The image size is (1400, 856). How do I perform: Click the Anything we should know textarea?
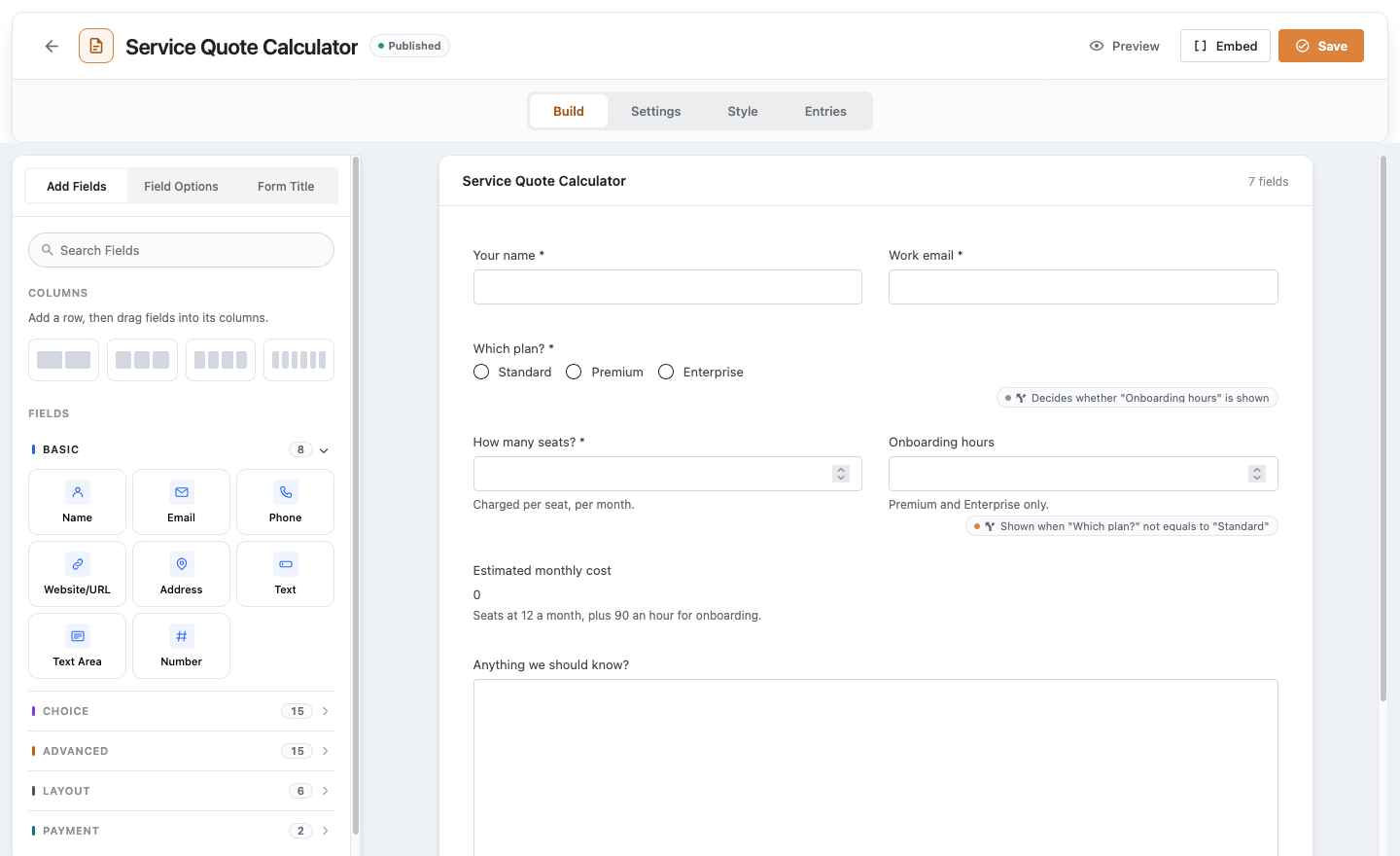pyautogui.click(x=875, y=768)
